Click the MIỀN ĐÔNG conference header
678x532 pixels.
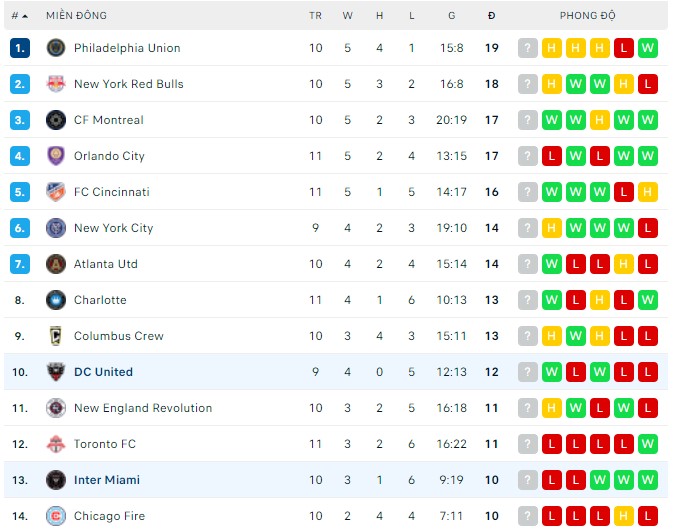tap(76, 16)
